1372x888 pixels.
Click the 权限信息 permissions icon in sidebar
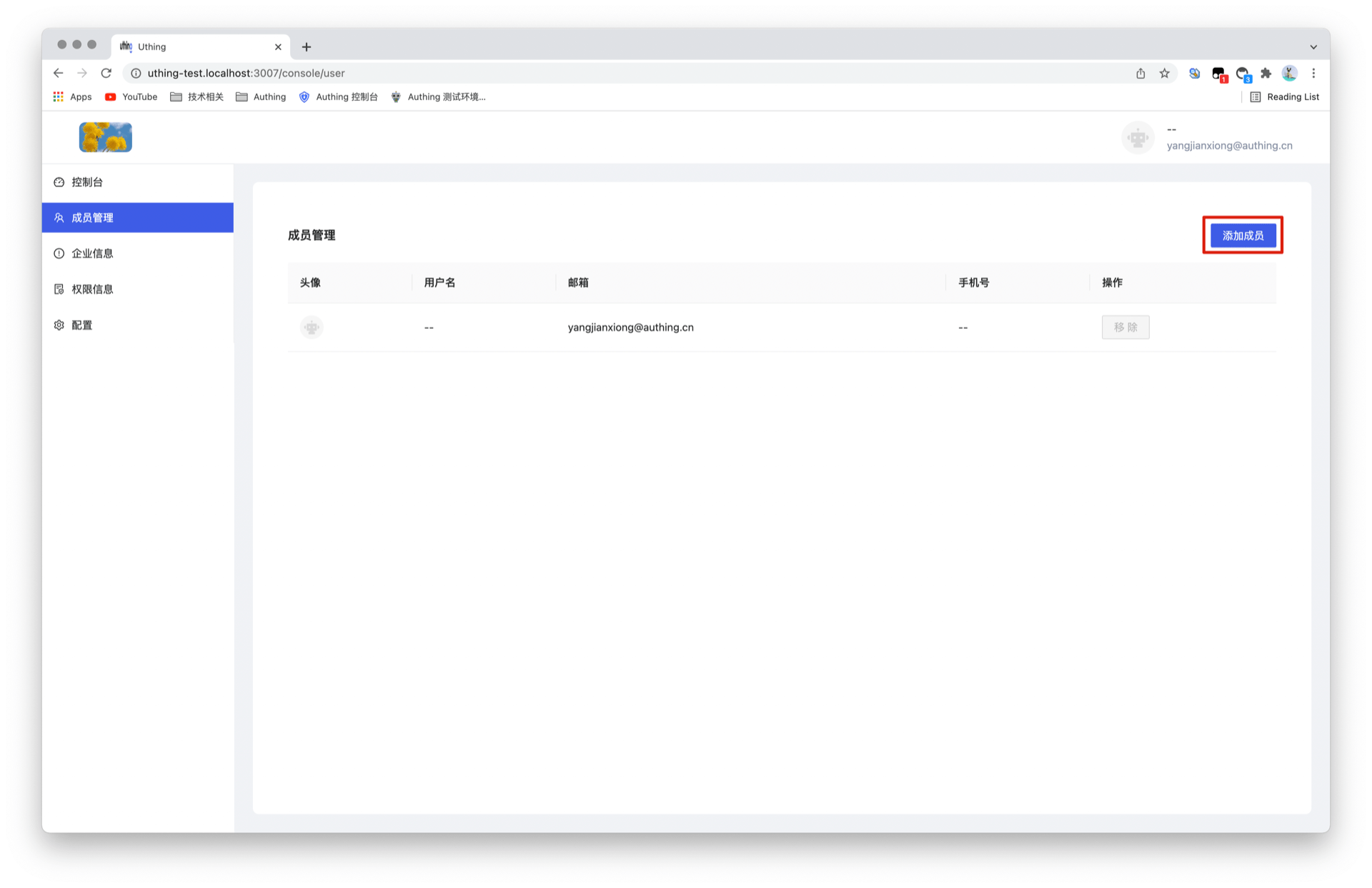[59, 288]
